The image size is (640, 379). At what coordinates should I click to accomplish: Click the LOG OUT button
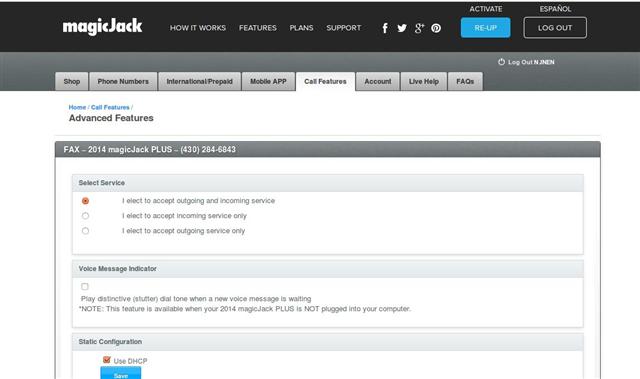point(555,28)
